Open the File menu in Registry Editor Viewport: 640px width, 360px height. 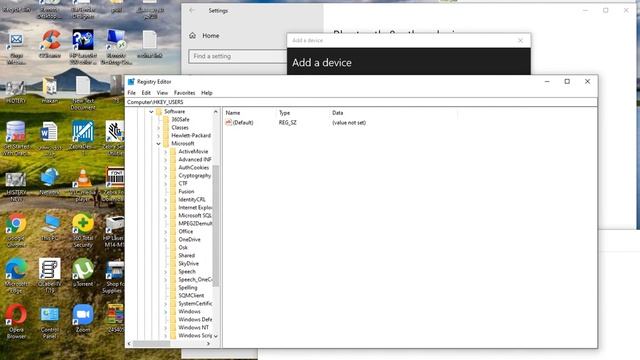point(131,93)
